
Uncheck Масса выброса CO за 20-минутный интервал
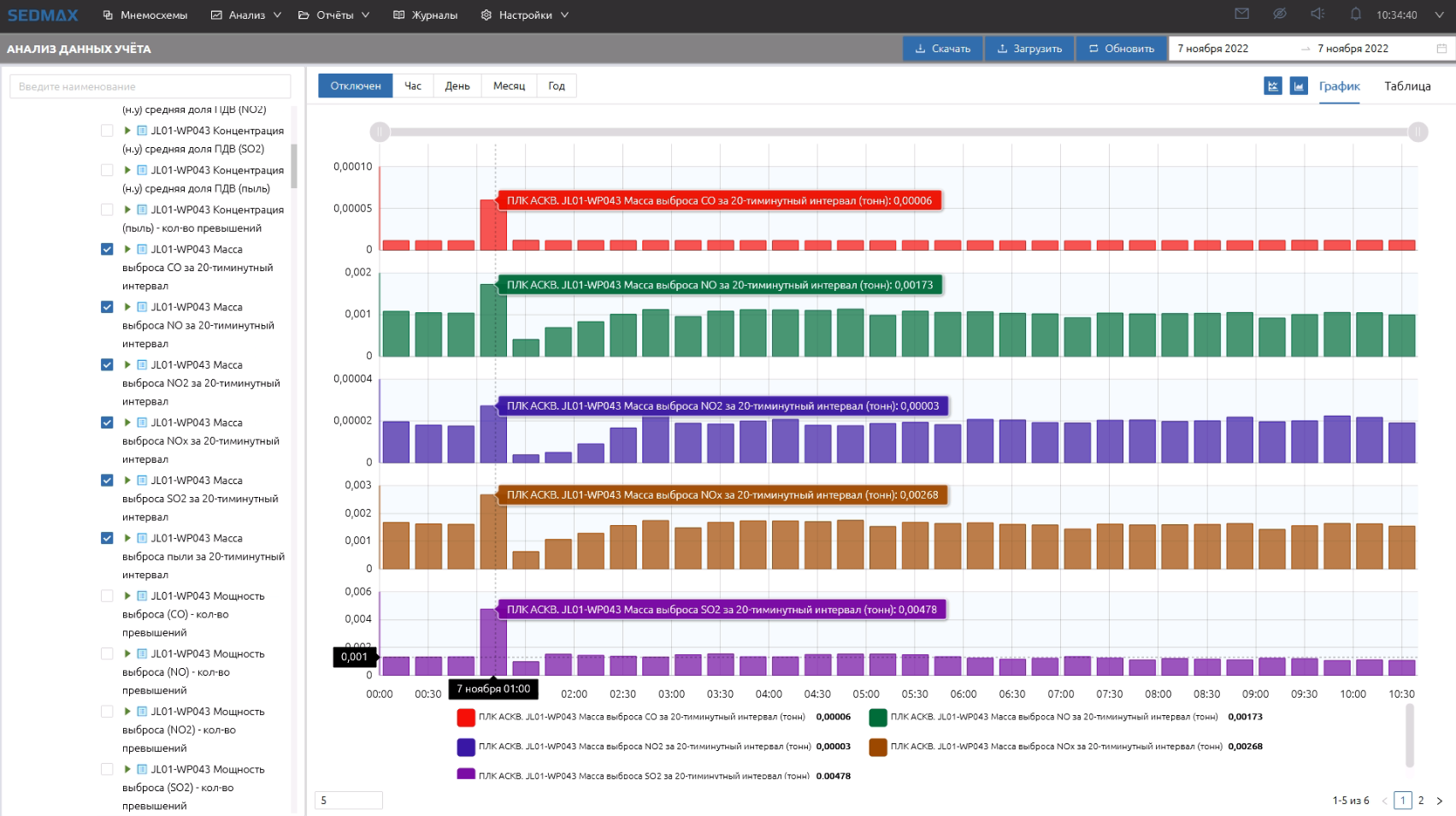coord(107,249)
